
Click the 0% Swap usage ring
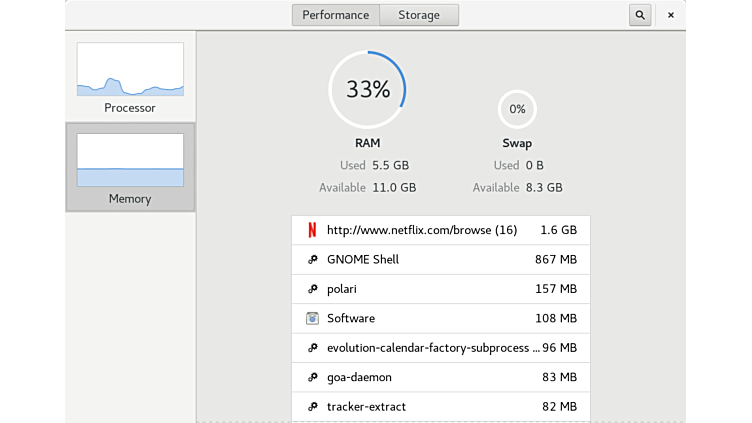[517, 109]
